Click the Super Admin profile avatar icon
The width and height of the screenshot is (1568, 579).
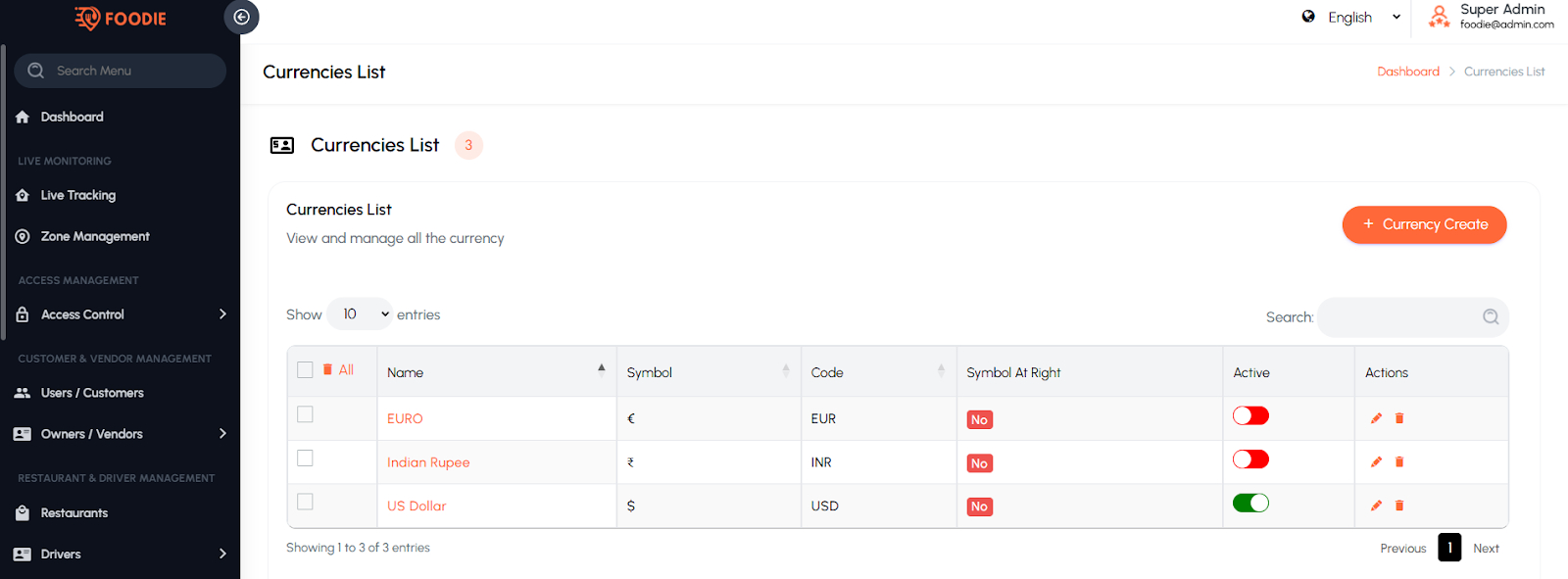(x=1439, y=17)
